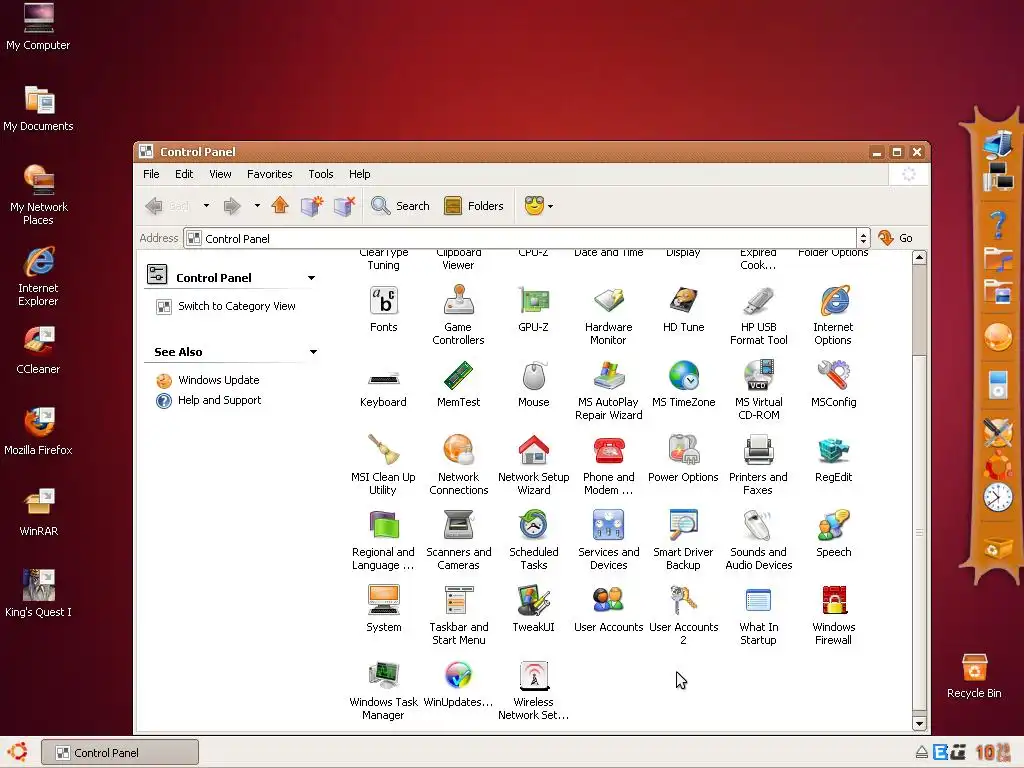
Task: Open Printers and Faxes
Action: coord(758,465)
